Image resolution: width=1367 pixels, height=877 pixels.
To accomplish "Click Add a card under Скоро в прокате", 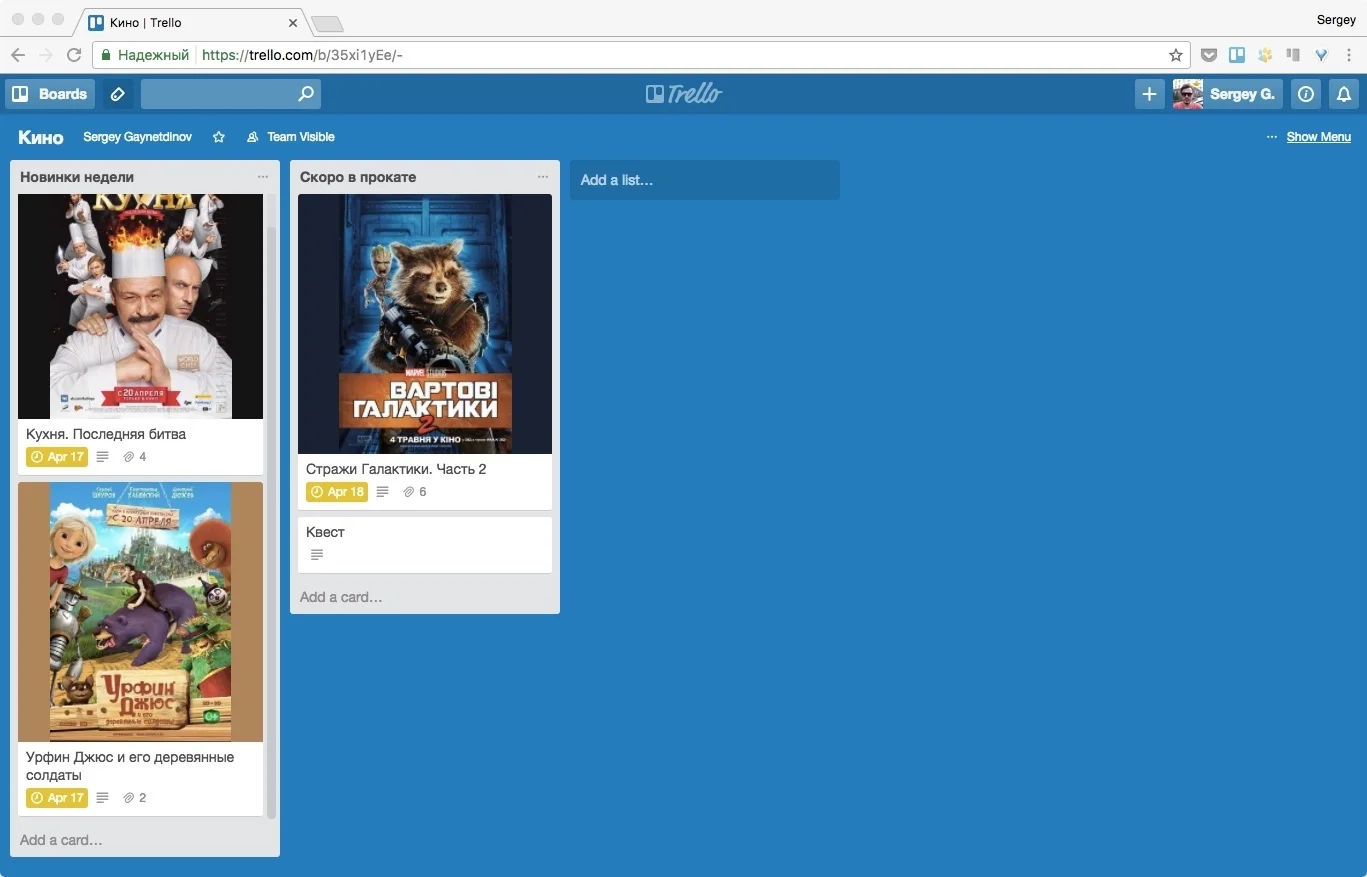I will coord(341,597).
